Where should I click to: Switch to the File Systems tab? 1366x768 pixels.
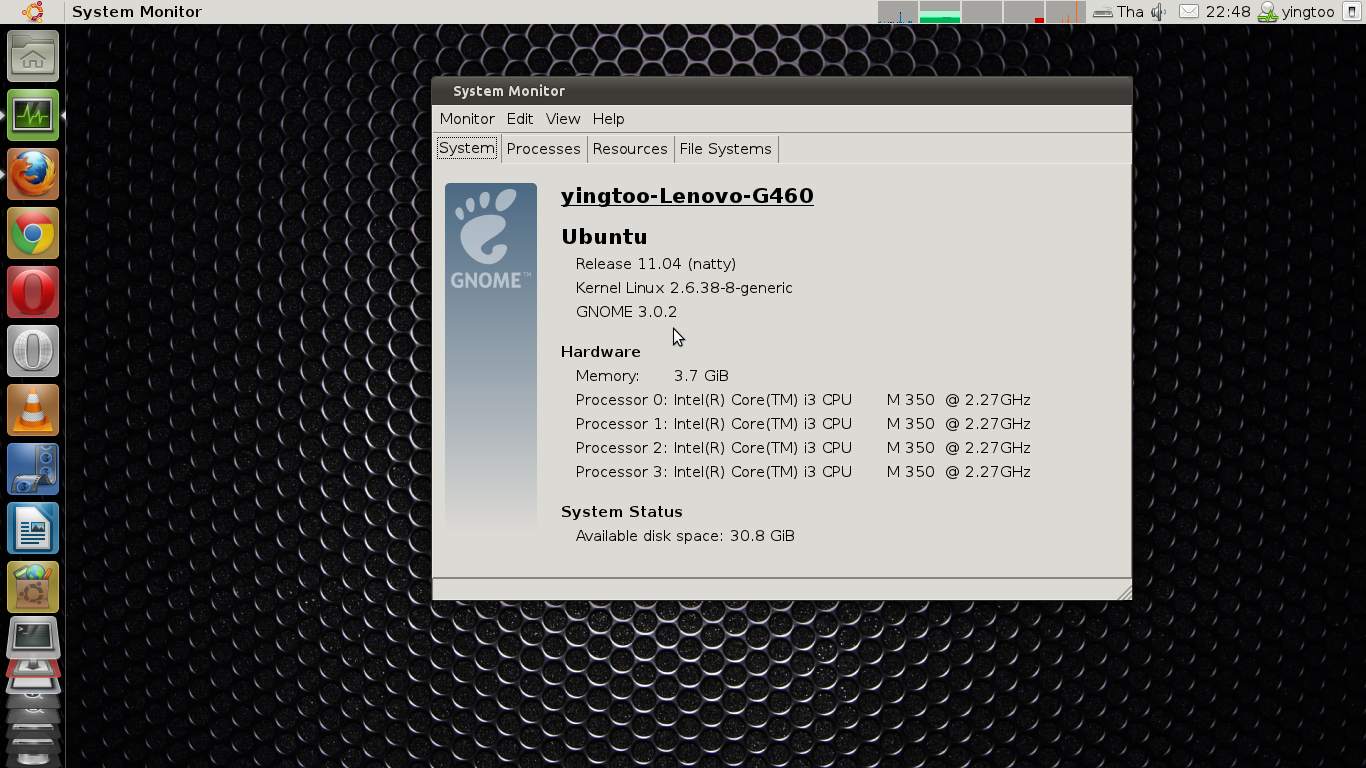(x=725, y=148)
